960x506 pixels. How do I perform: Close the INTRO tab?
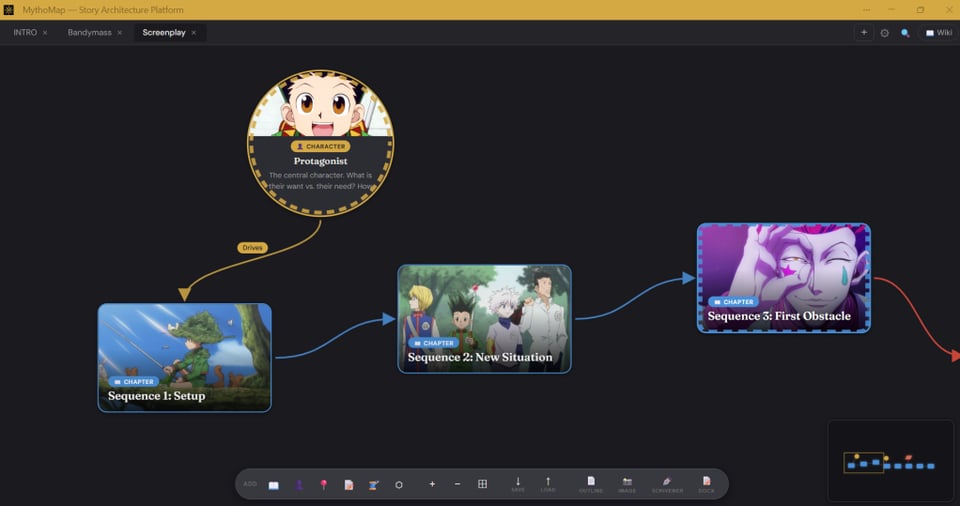pyautogui.click(x=45, y=33)
